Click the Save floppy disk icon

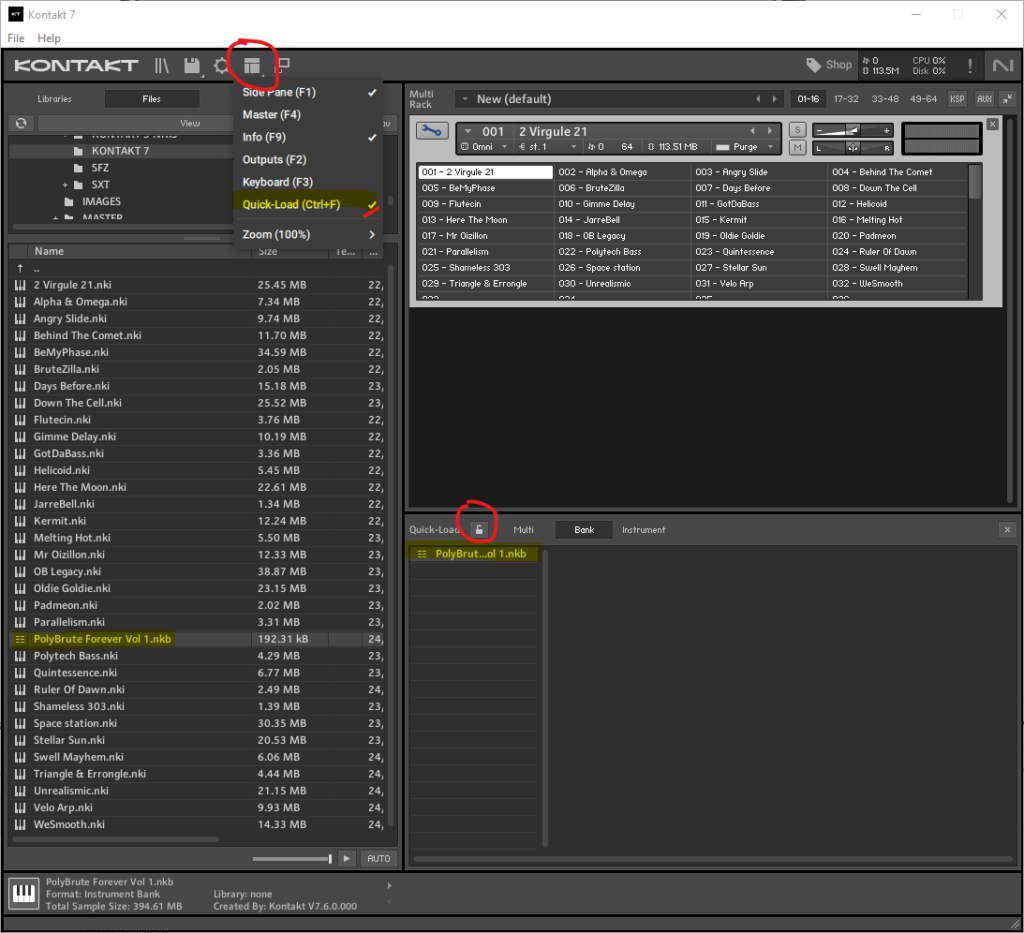tap(192, 66)
